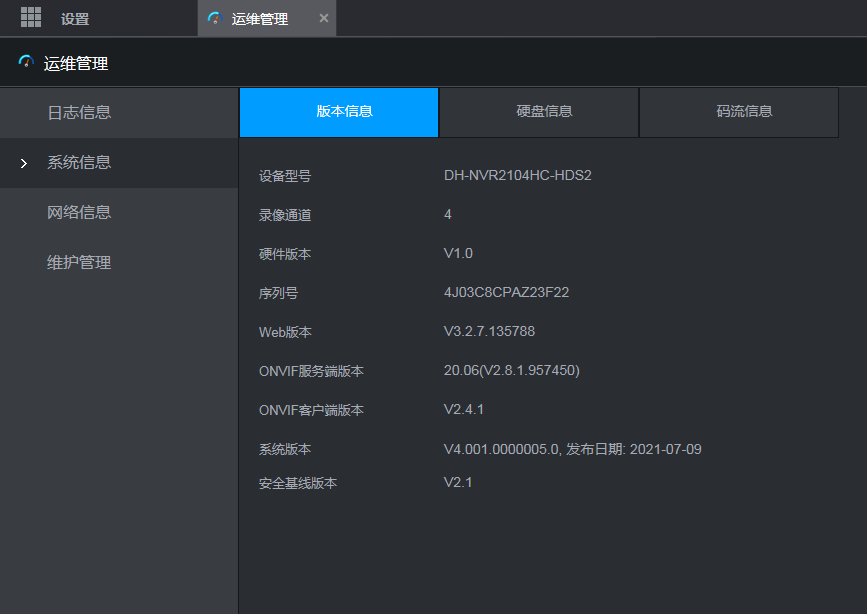Click the ONVIF服务端版本 value 20.06
Viewport: 867px width, 614px height.
click(x=511, y=371)
